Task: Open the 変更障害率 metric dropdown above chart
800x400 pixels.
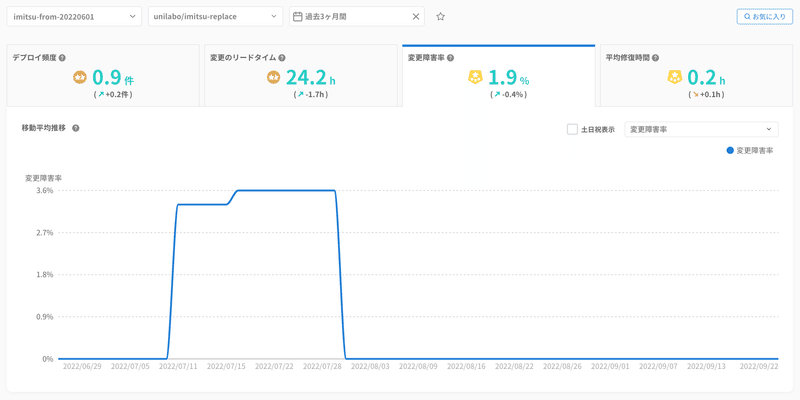Action: [x=702, y=130]
